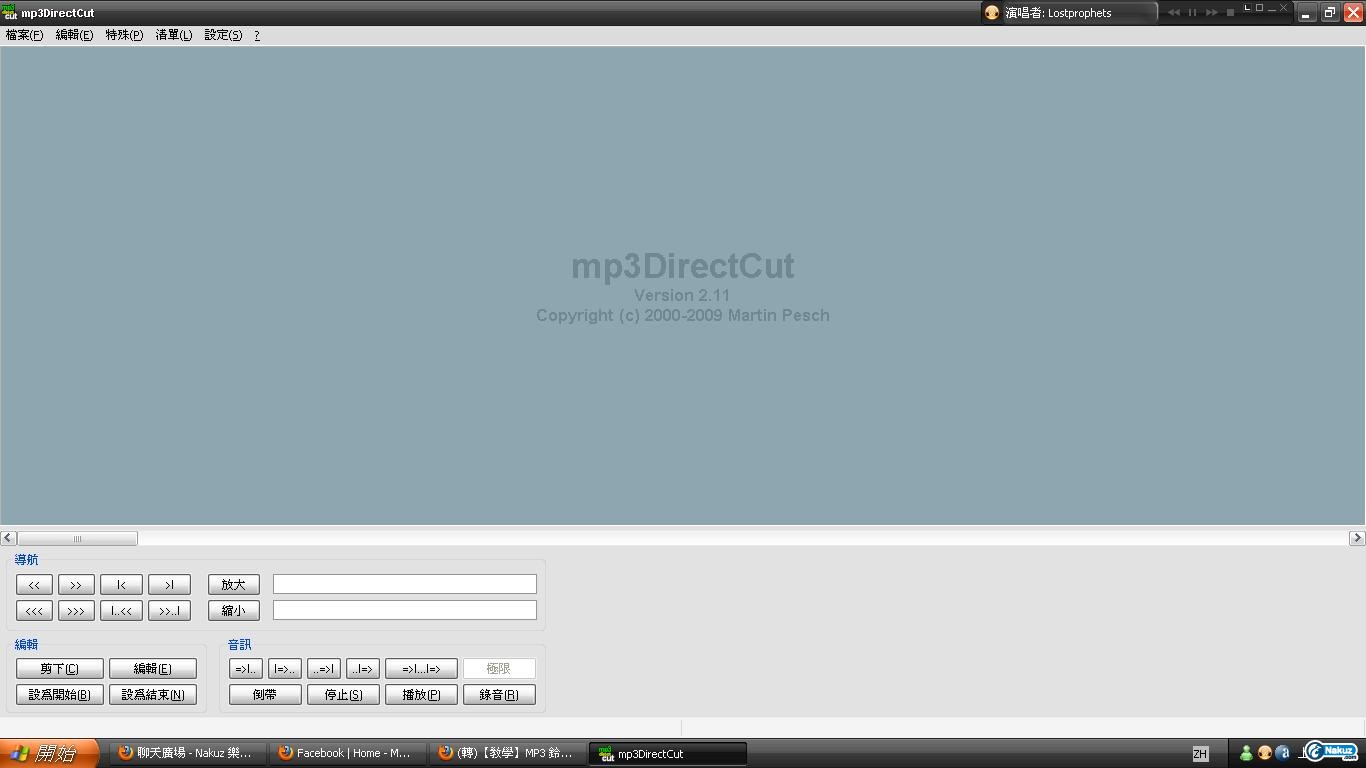This screenshot has height=768, width=1366.
Task: Click the orange headphone face tray icon
Action: coord(1264,753)
